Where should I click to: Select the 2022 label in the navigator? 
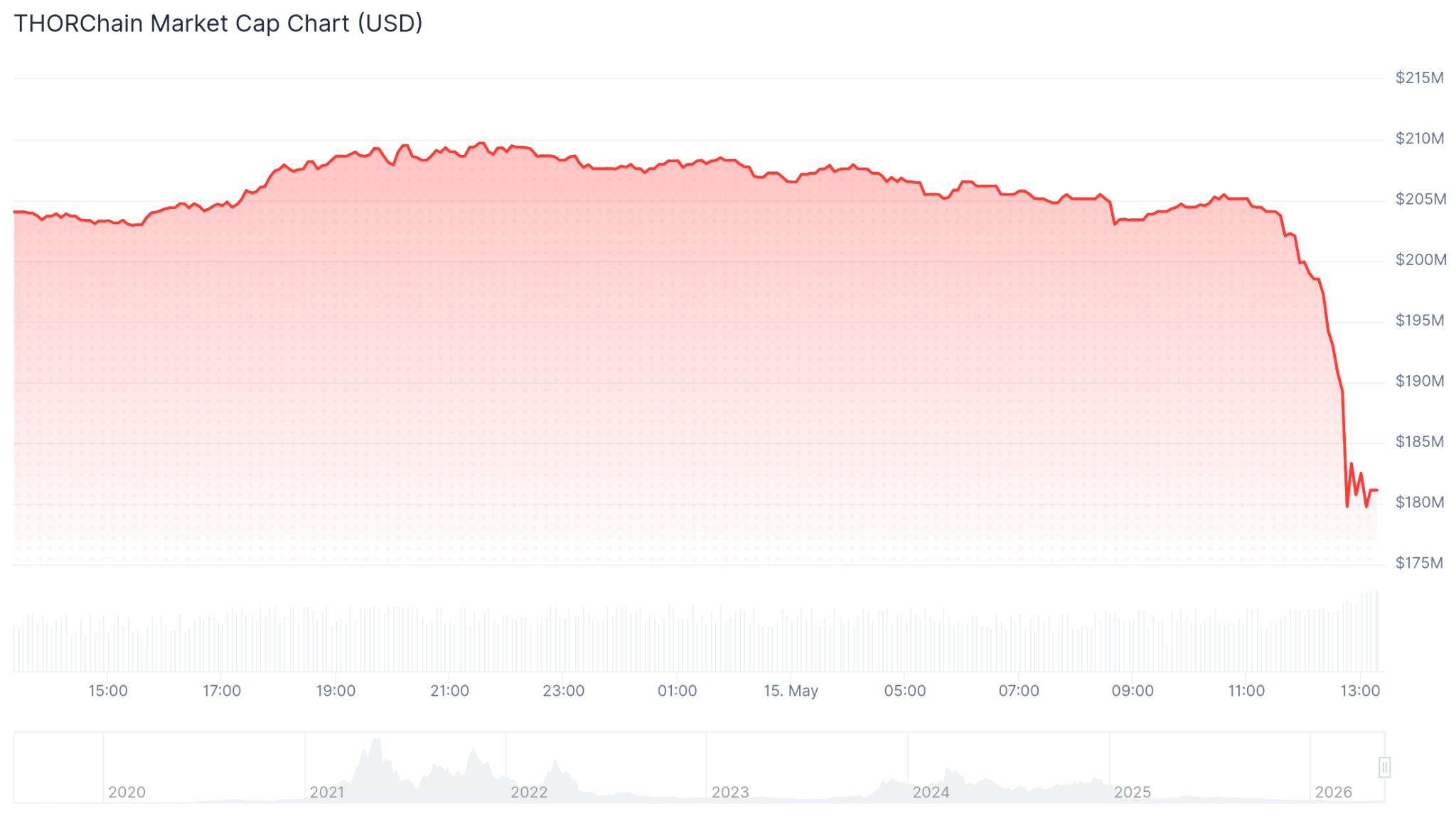point(529,792)
